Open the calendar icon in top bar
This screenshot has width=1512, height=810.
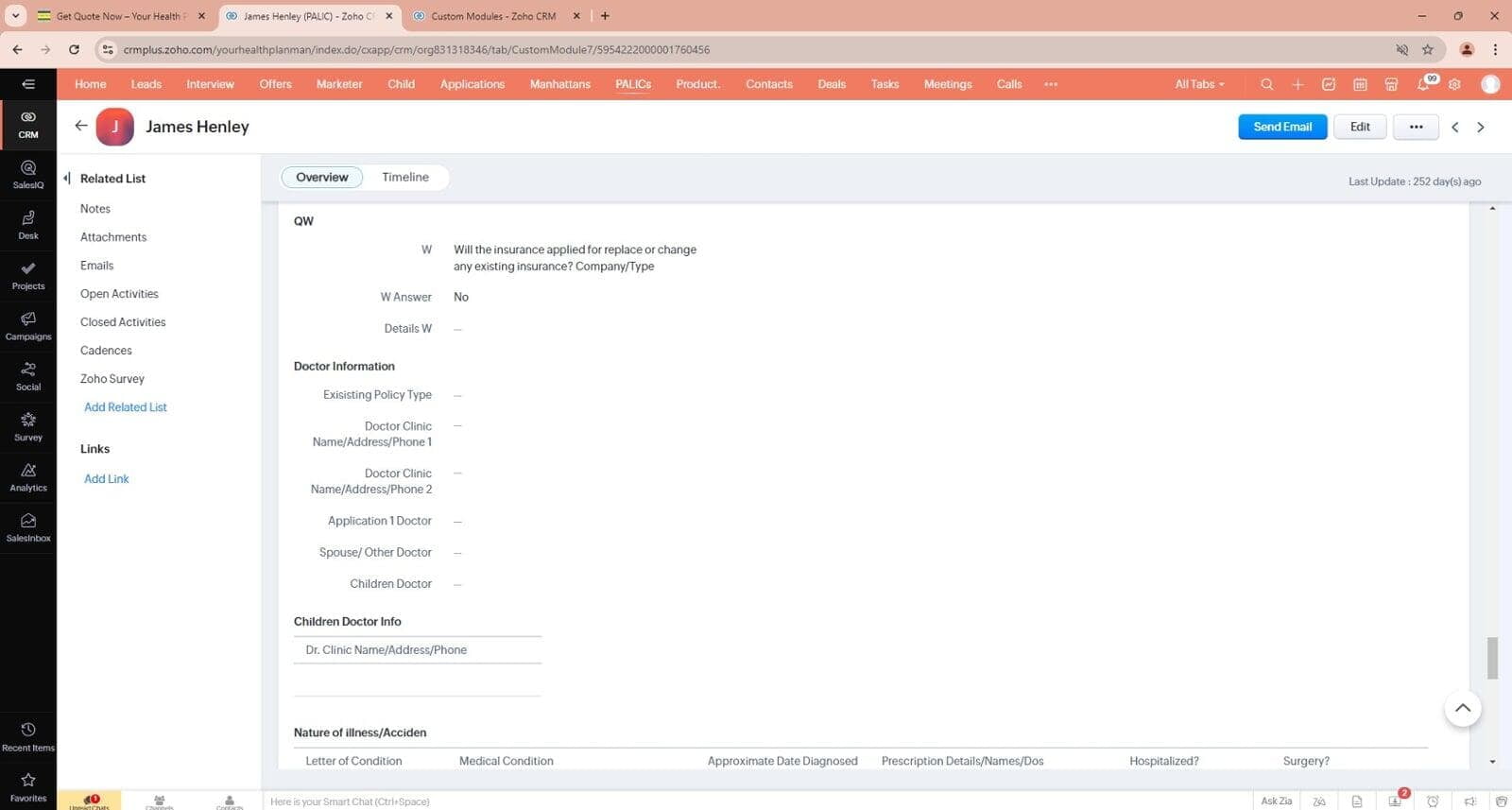tap(1360, 84)
